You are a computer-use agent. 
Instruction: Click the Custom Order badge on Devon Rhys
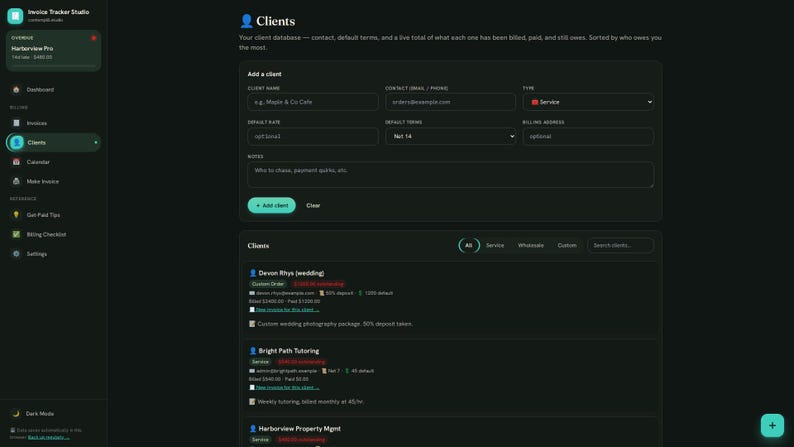[x=268, y=284]
